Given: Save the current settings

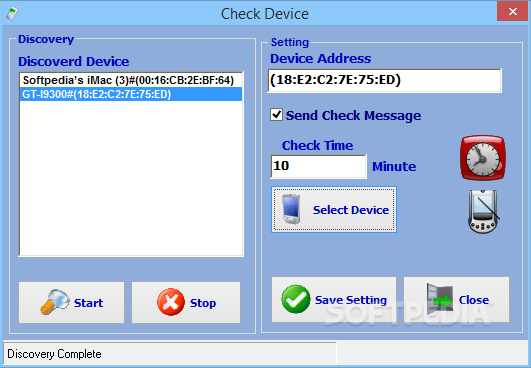Looking at the screenshot, I should tap(334, 300).
